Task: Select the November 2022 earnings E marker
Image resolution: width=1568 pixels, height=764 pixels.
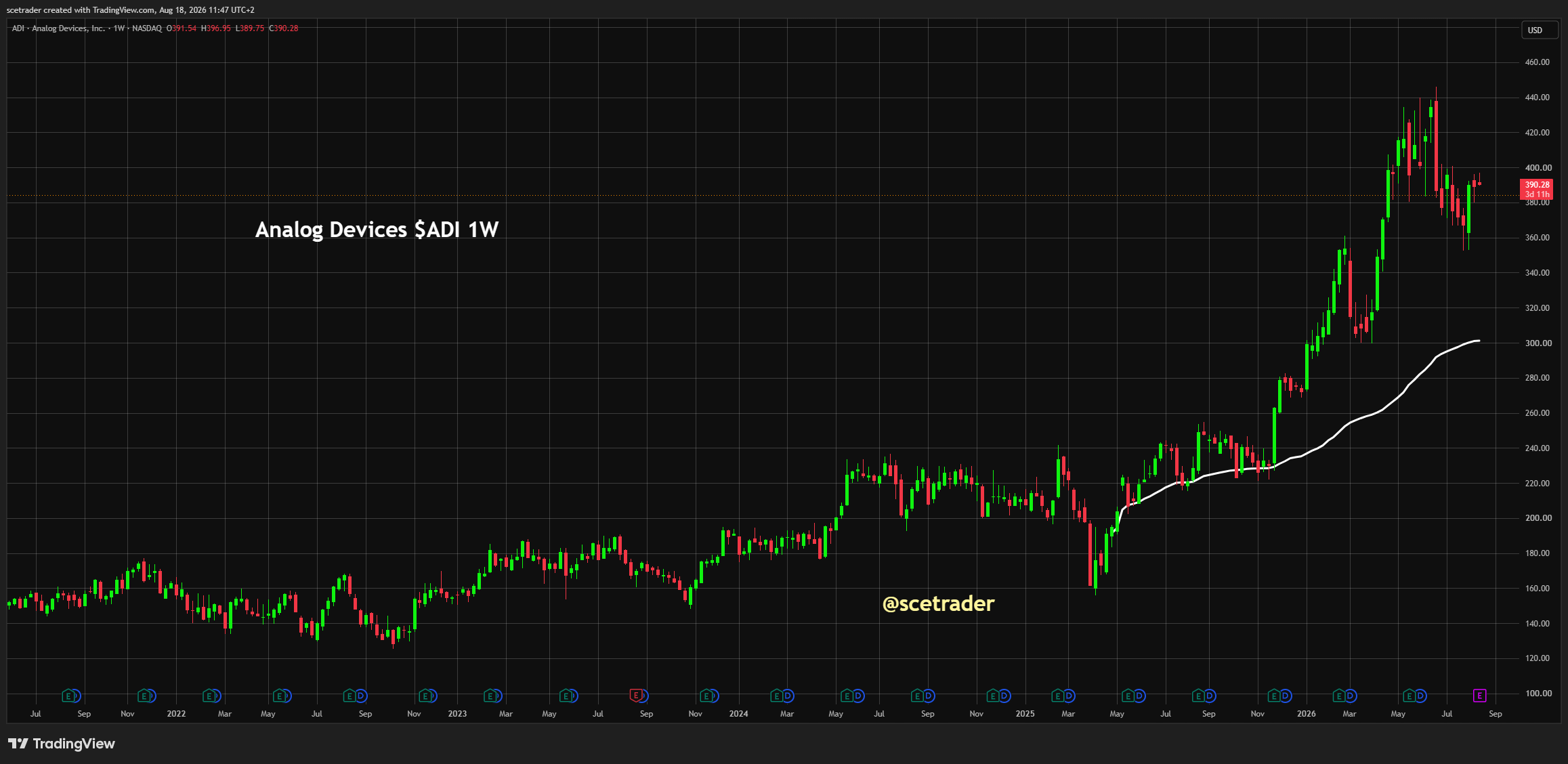Action: click(x=425, y=696)
